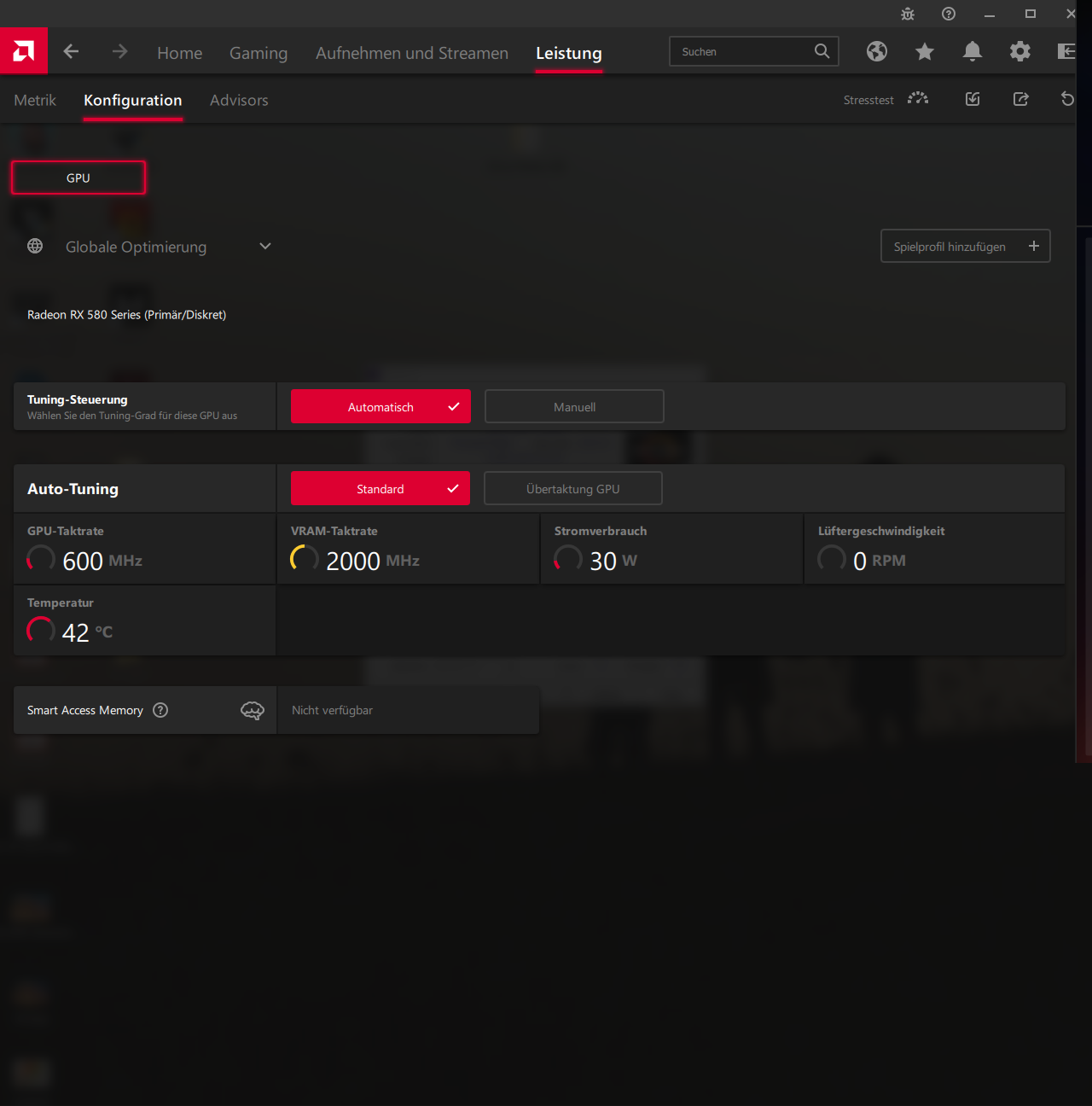
Task: Select Manuell tuning control
Action: coord(574,407)
